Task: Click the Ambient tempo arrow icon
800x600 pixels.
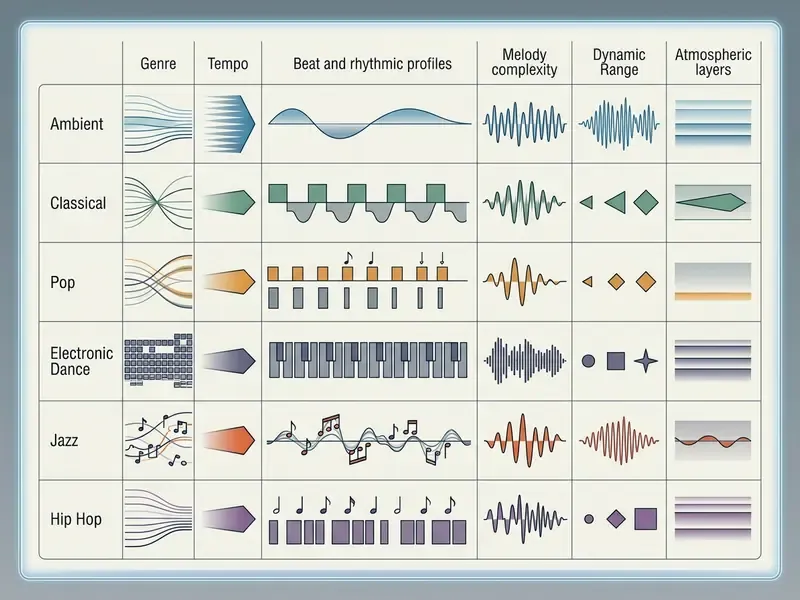Action: (x=229, y=124)
